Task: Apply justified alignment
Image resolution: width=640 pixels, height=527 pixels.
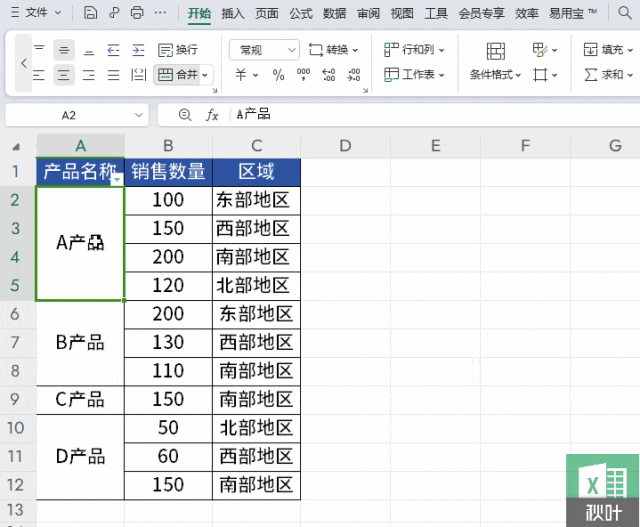Action: coord(113,75)
